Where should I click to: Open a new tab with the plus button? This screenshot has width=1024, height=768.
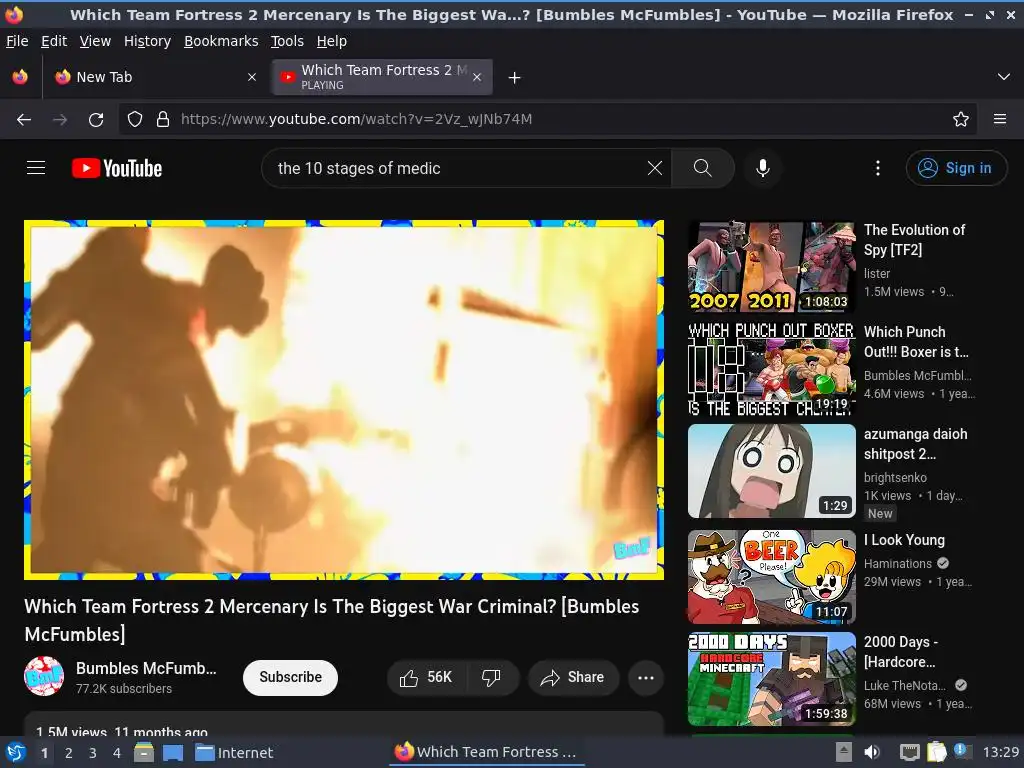515,78
